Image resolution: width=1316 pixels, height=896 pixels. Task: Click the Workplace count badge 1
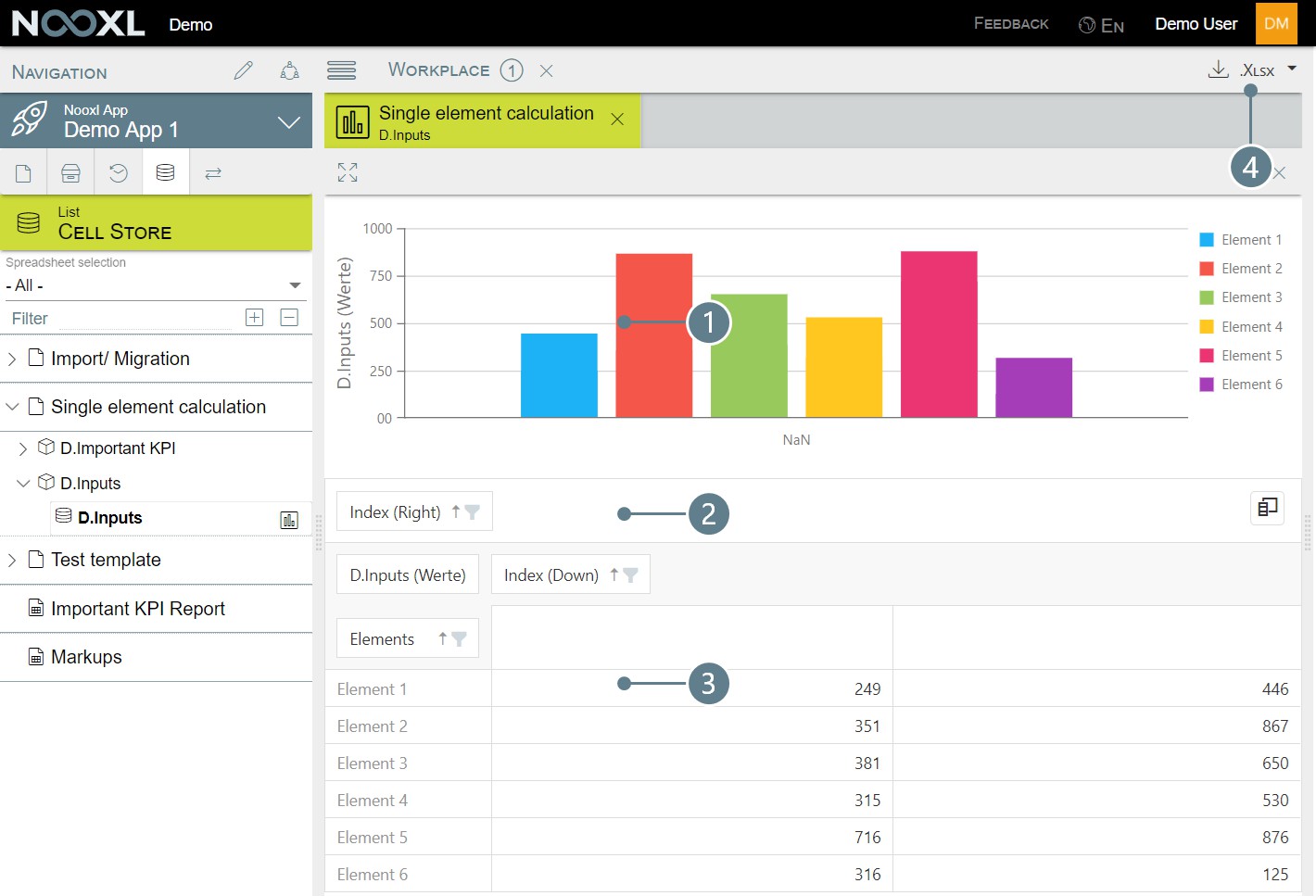(x=512, y=70)
